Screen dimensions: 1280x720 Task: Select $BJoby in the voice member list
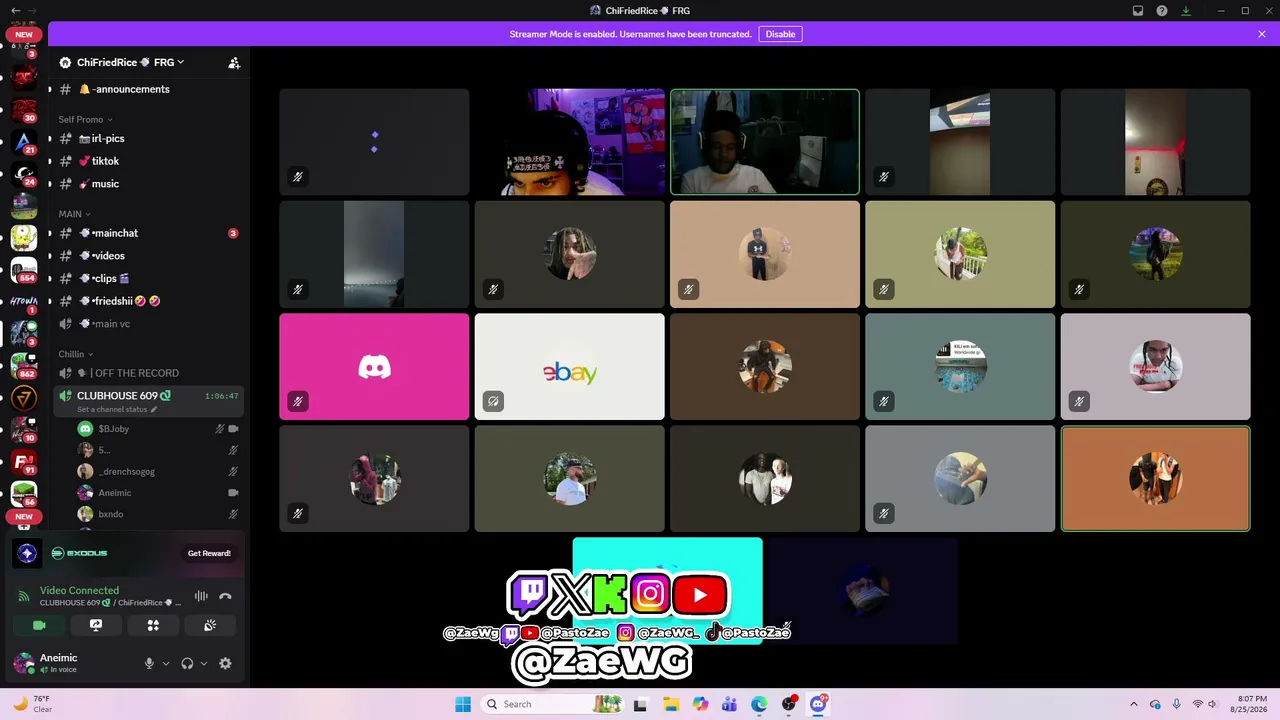click(x=158, y=429)
